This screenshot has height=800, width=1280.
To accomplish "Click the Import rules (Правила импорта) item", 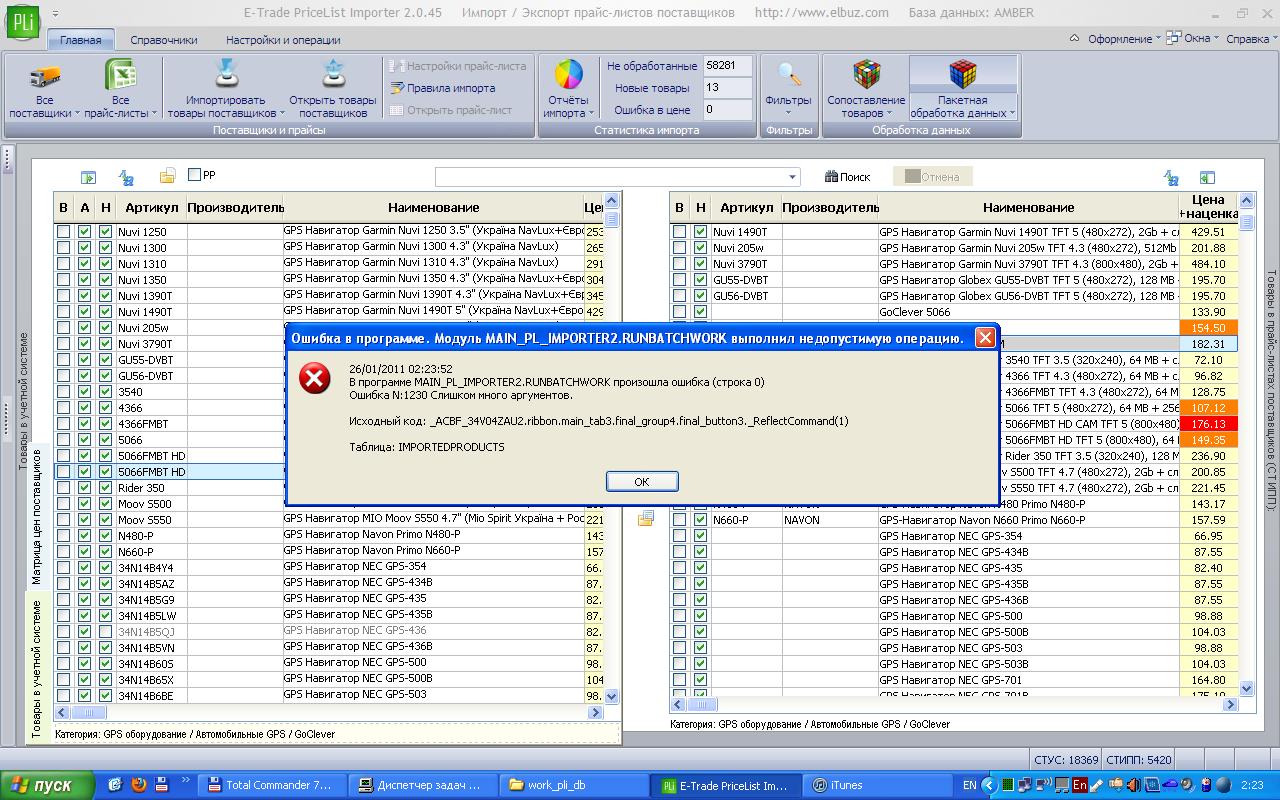I will (x=443, y=88).
